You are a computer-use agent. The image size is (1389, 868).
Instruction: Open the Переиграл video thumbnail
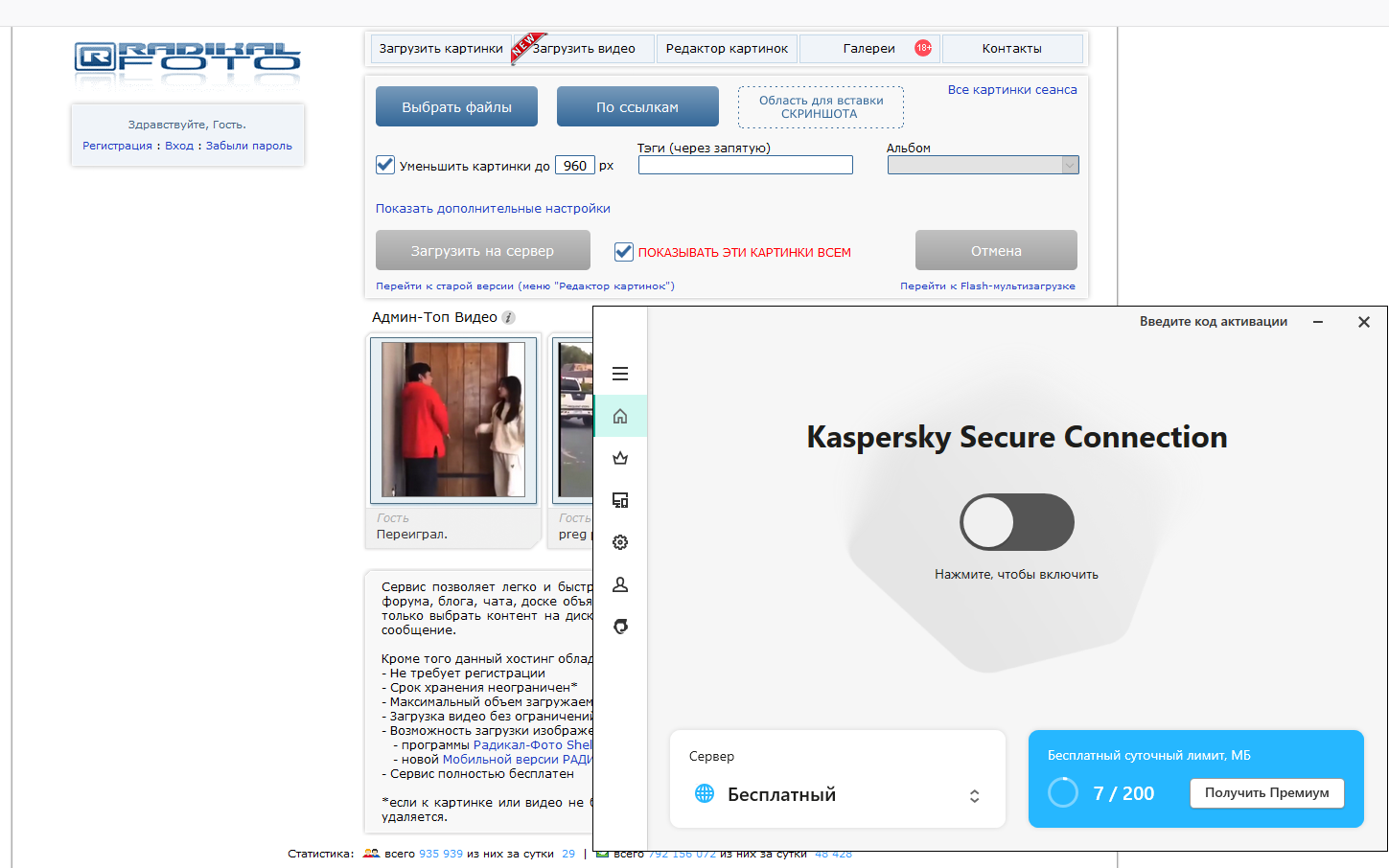click(453, 420)
